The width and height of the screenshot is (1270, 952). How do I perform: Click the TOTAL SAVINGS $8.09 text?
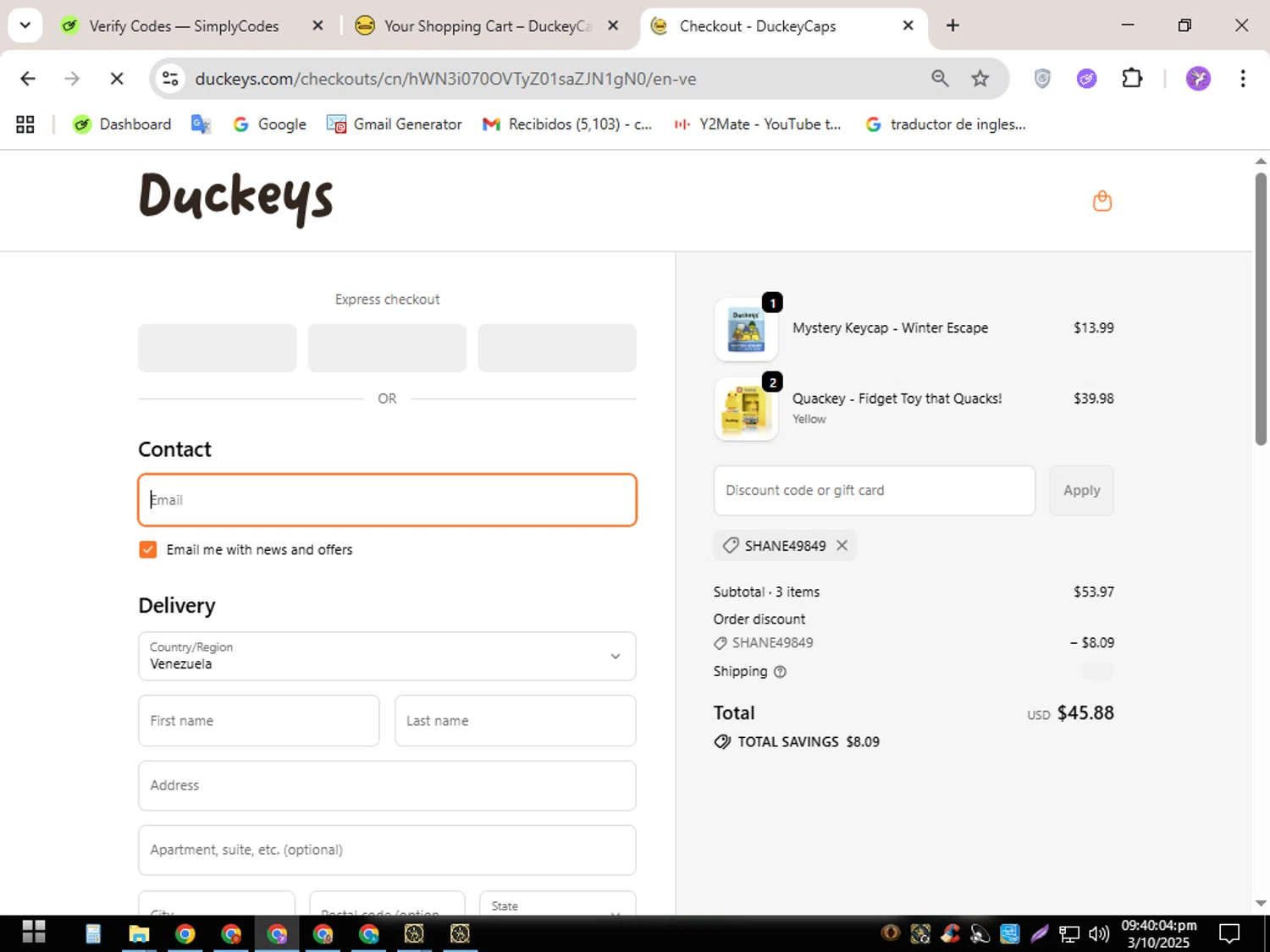pos(809,742)
